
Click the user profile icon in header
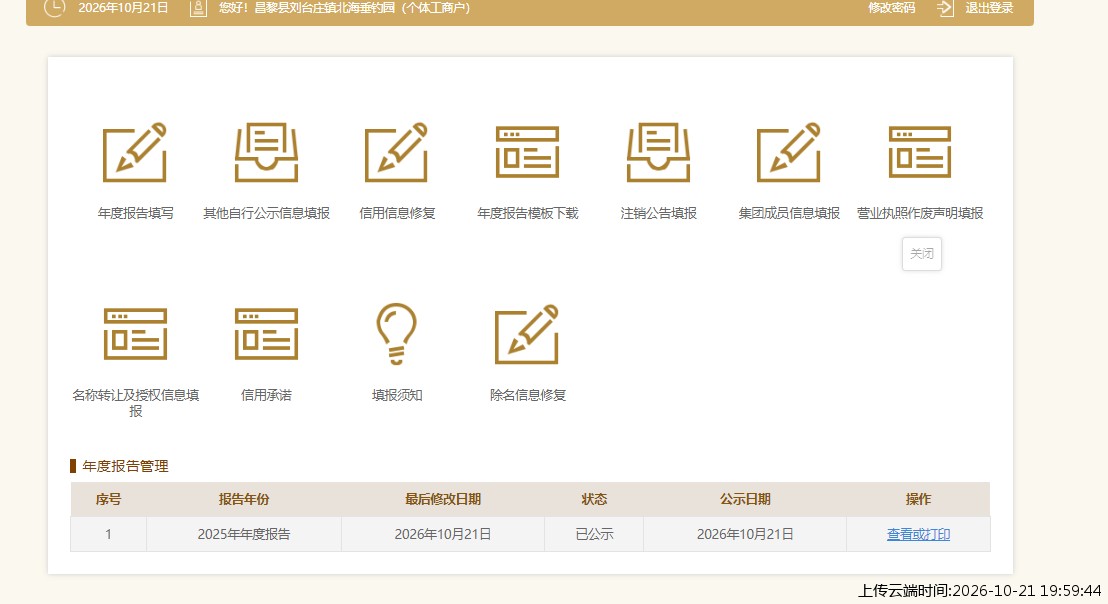coord(199,8)
